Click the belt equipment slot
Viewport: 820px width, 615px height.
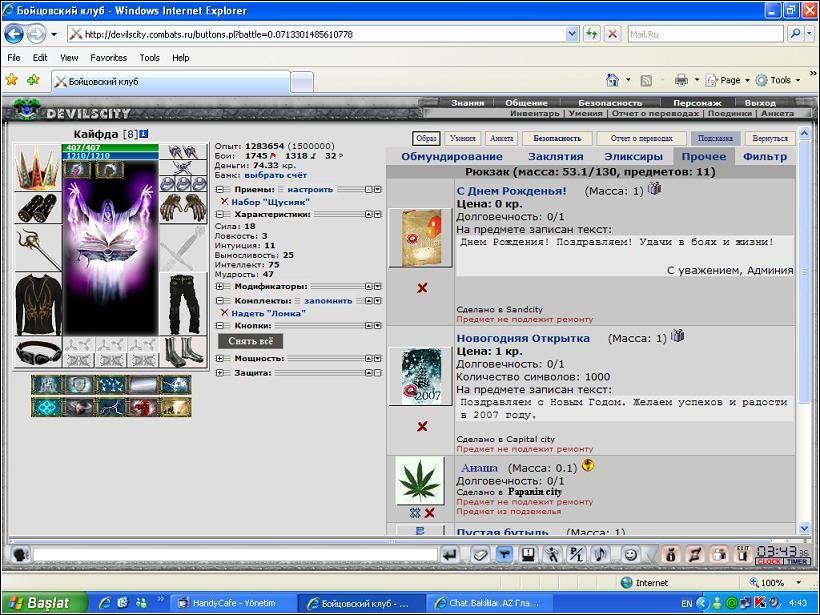(38, 352)
